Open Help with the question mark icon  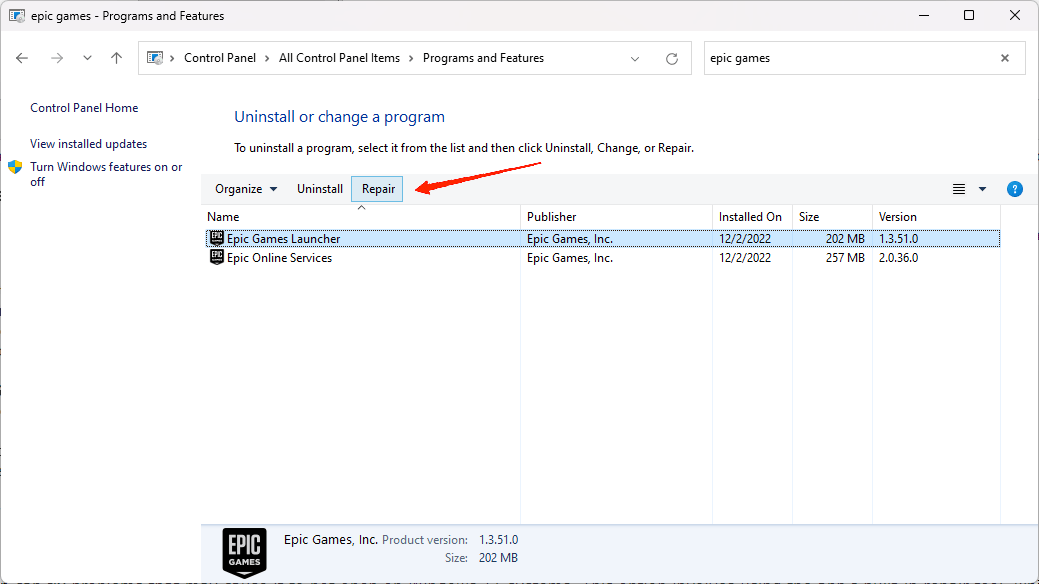1015,189
